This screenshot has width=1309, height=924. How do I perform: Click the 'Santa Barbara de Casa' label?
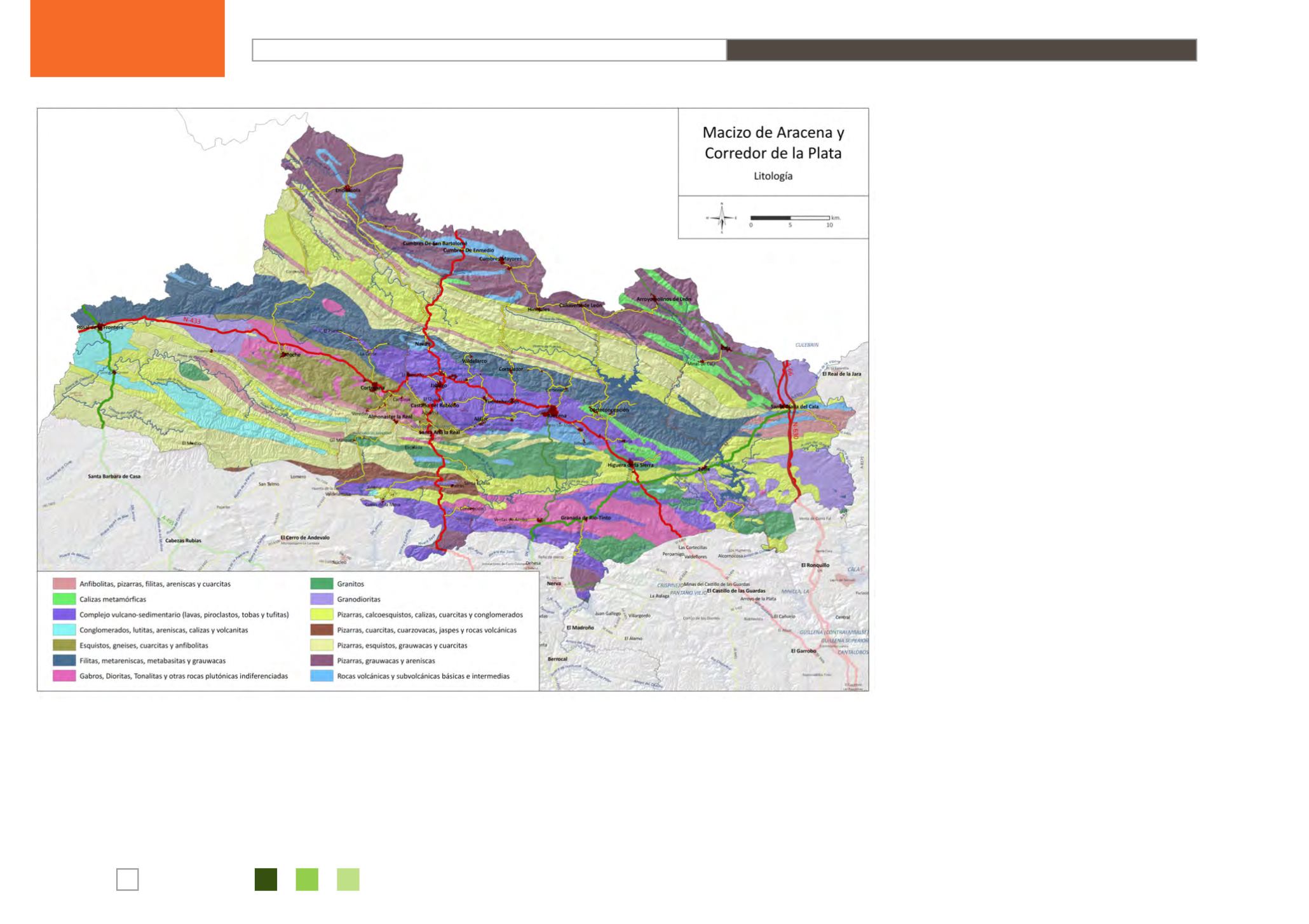click(x=114, y=476)
